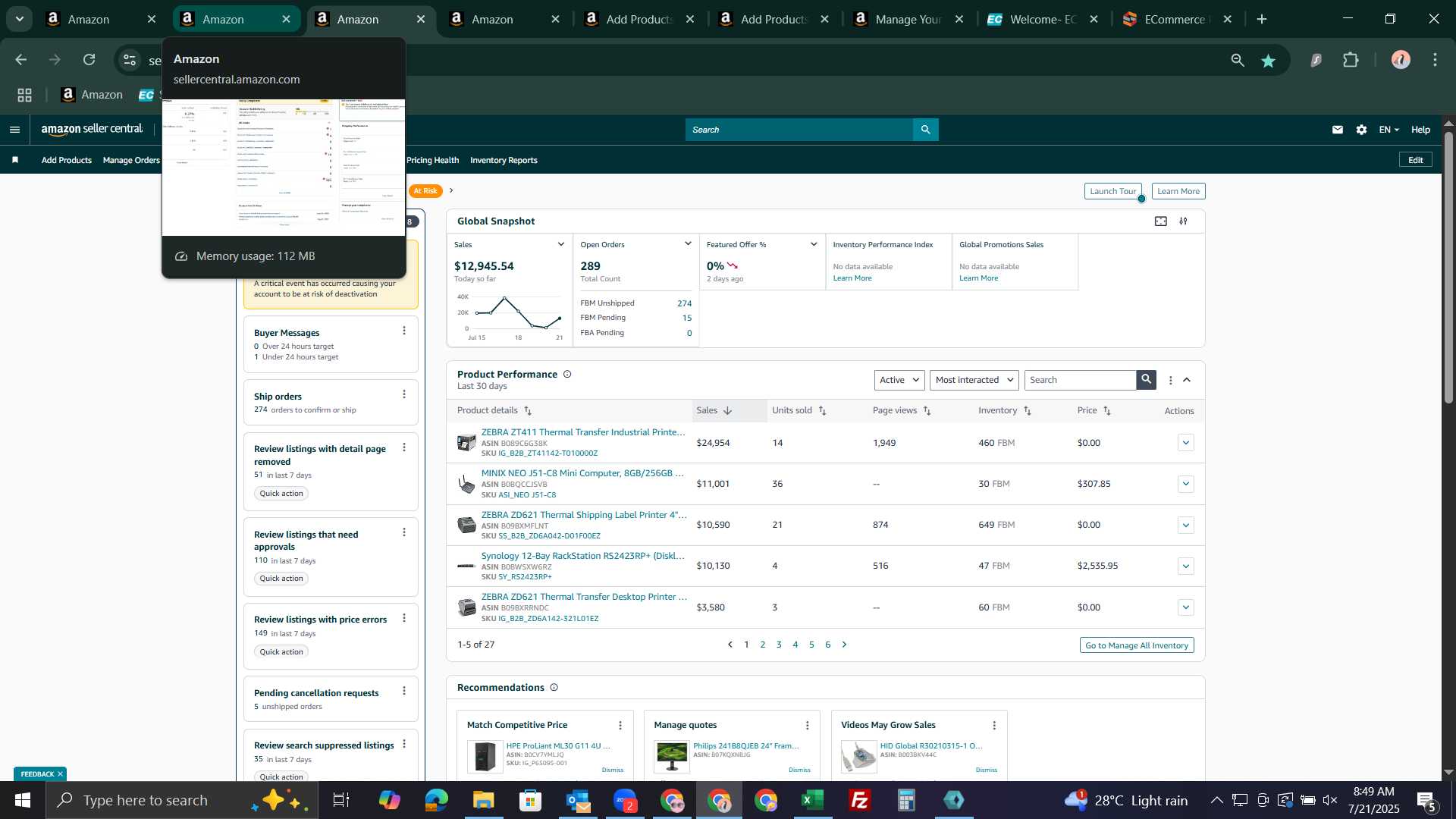Open the mail messages icon

tap(1338, 130)
